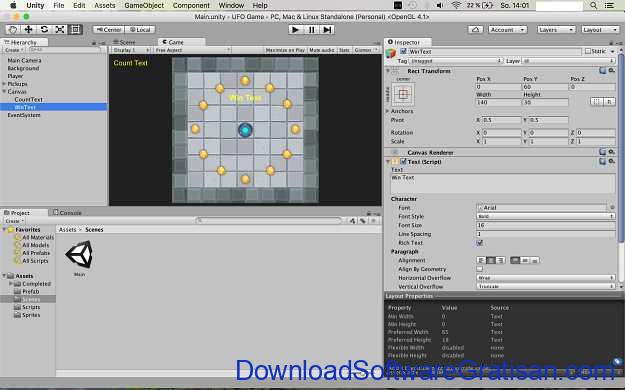
Task: Disable the Rich Text checkbox
Action: pyautogui.click(x=480, y=243)
